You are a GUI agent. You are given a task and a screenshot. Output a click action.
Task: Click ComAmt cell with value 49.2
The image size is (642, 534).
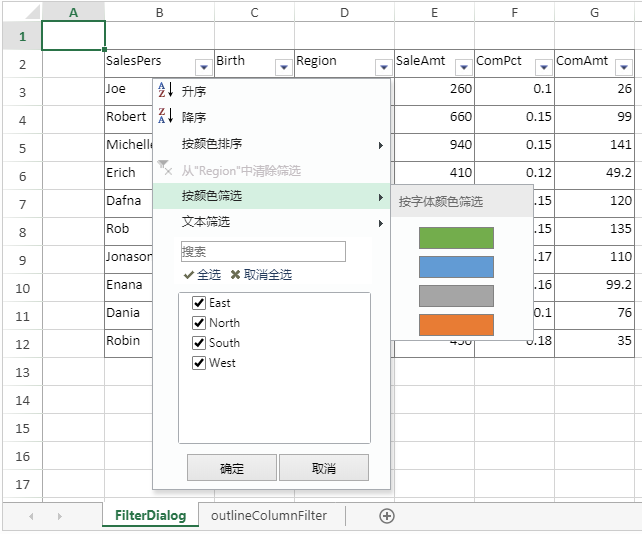pyautogui.click(x=594, y=175)
